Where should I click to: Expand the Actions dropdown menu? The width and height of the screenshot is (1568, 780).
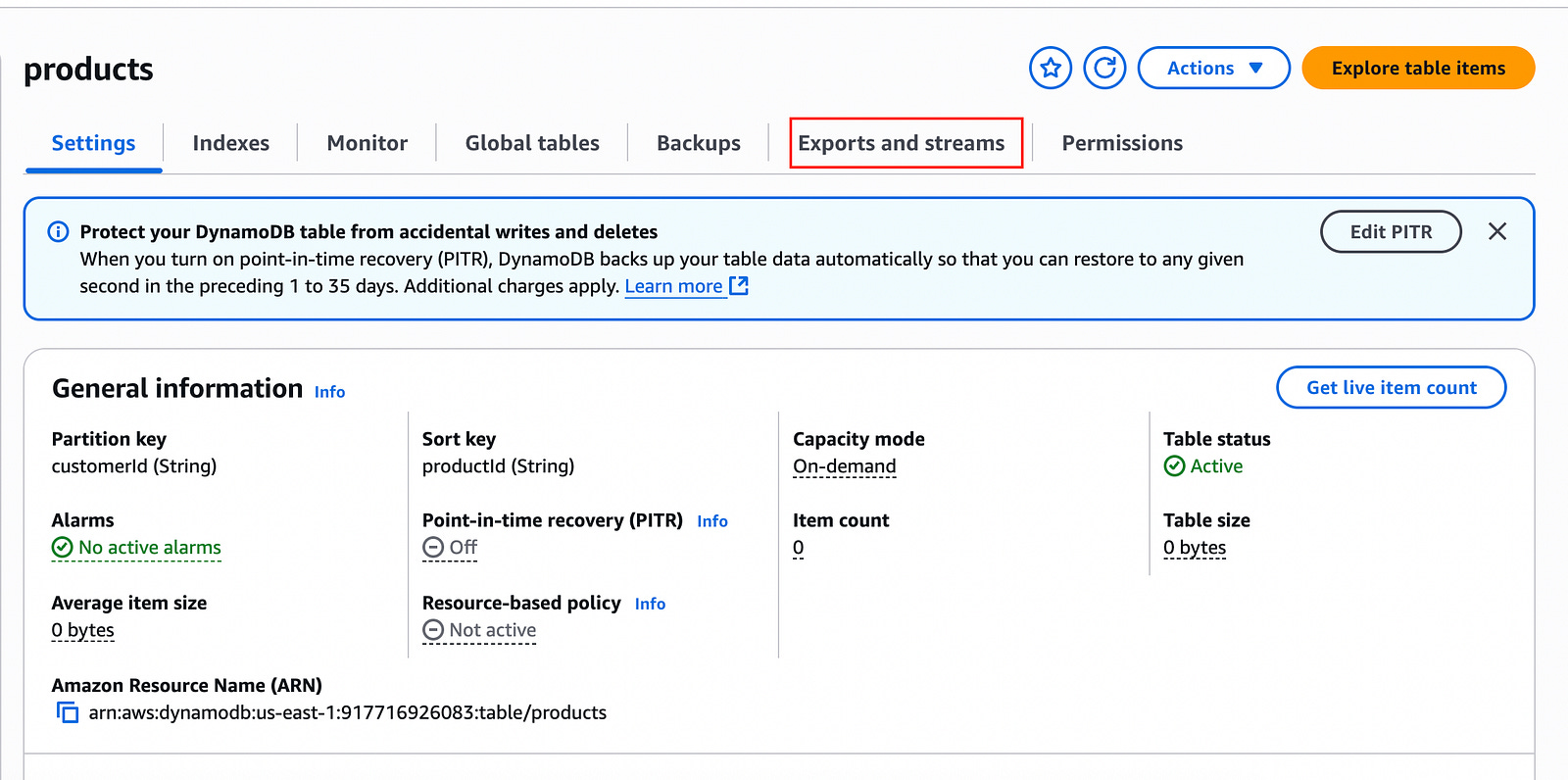[x=1213, y=68]
